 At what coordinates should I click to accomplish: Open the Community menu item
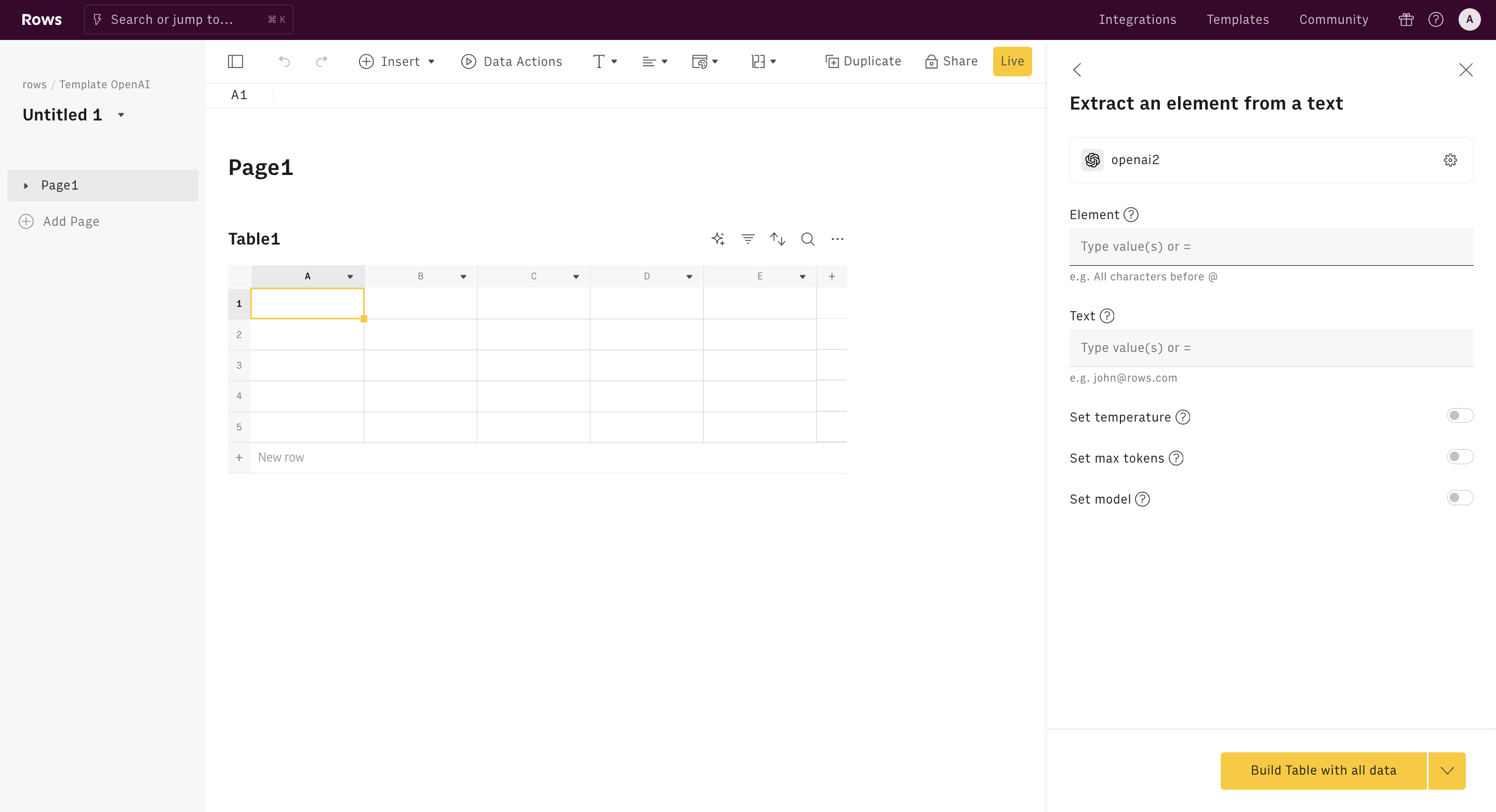[x=1334, y=19]
